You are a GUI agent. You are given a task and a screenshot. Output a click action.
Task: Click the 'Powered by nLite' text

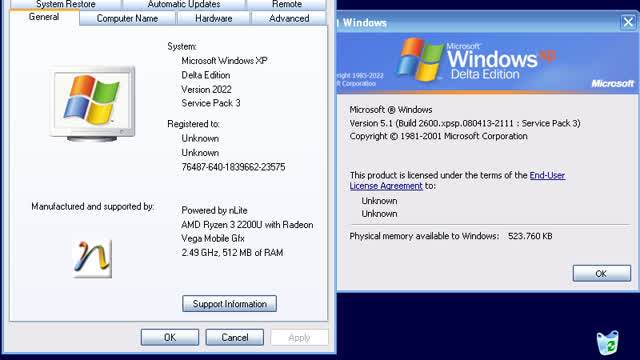[214, 211]
